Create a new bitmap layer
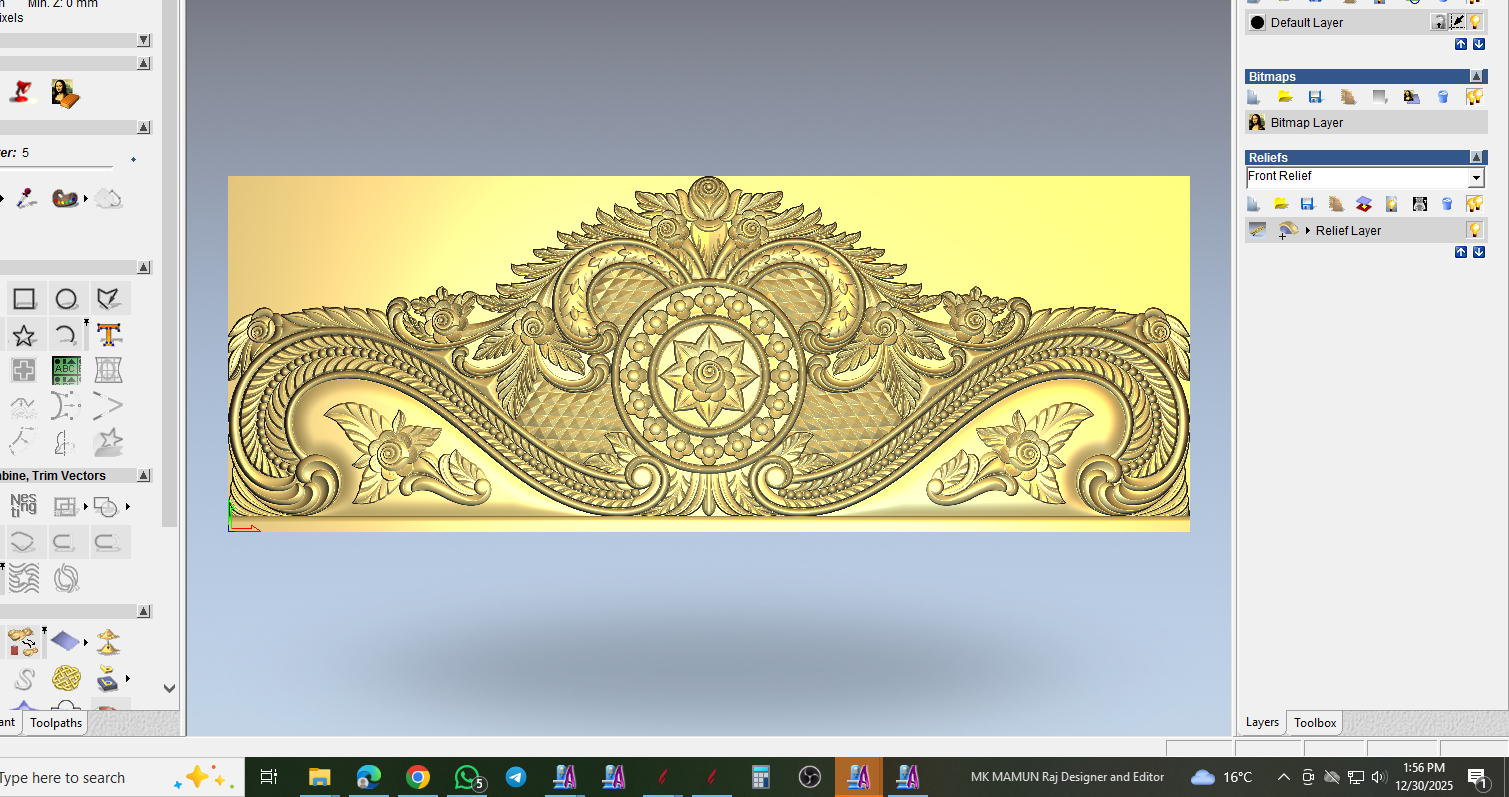 pos(1254,97)
